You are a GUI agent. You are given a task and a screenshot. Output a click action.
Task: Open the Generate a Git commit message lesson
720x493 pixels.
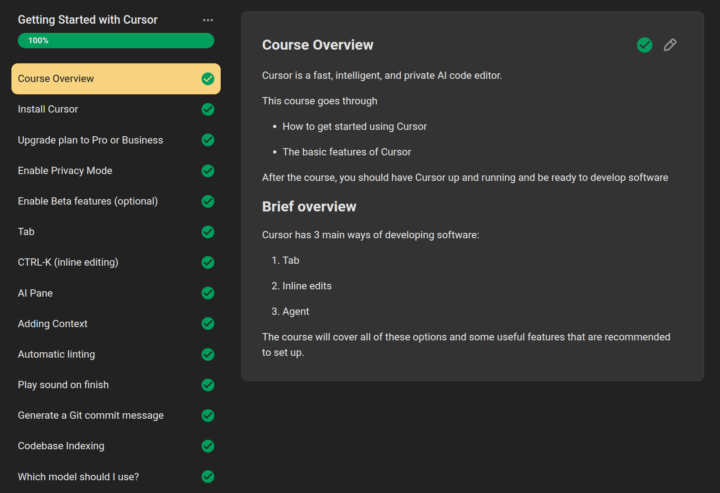[x=116, y=415]
